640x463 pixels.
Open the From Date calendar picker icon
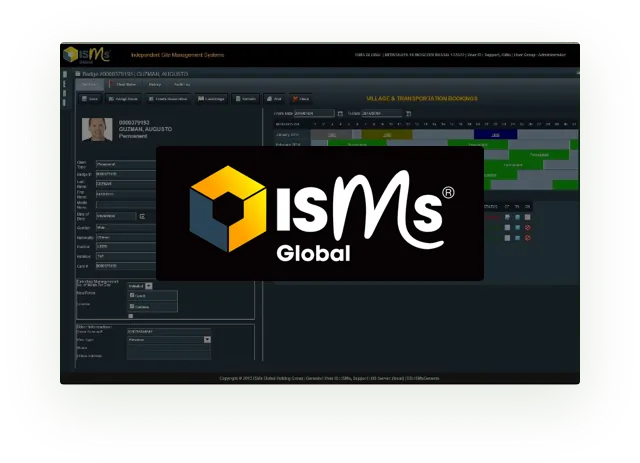pyautogui.click(x=340, y=114)
